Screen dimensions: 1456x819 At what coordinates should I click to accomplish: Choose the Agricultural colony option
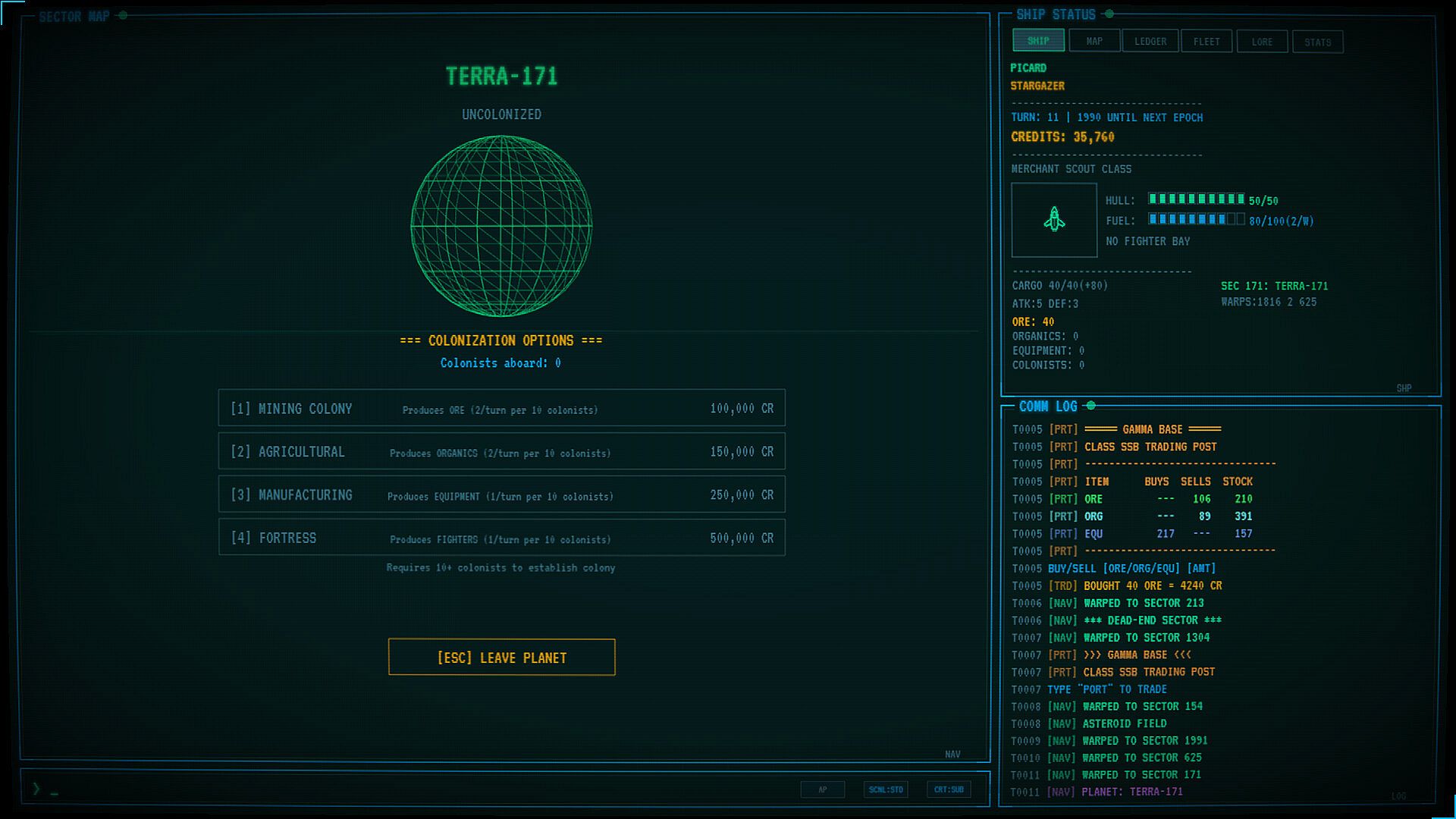(x=501, y=452)
